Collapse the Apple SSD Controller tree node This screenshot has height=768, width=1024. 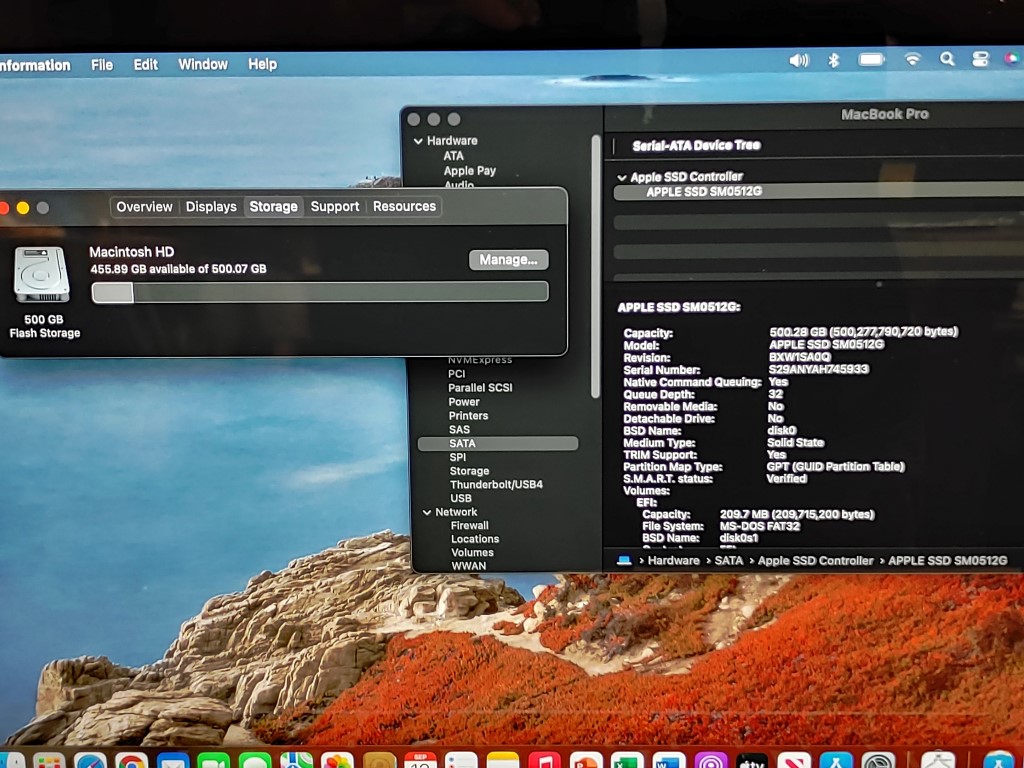point(622,177)
